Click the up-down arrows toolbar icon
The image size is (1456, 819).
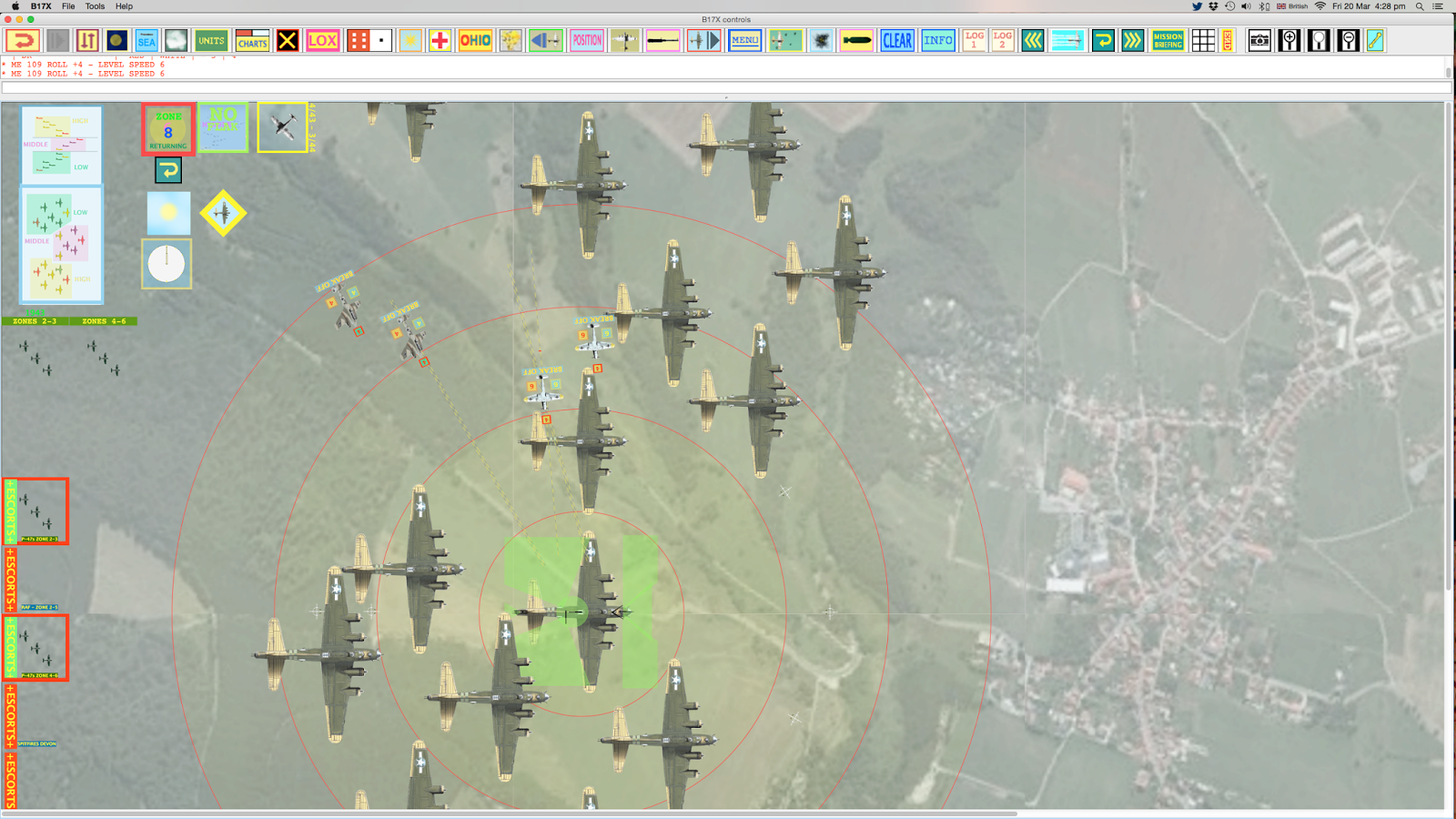(x=87, y=40)
